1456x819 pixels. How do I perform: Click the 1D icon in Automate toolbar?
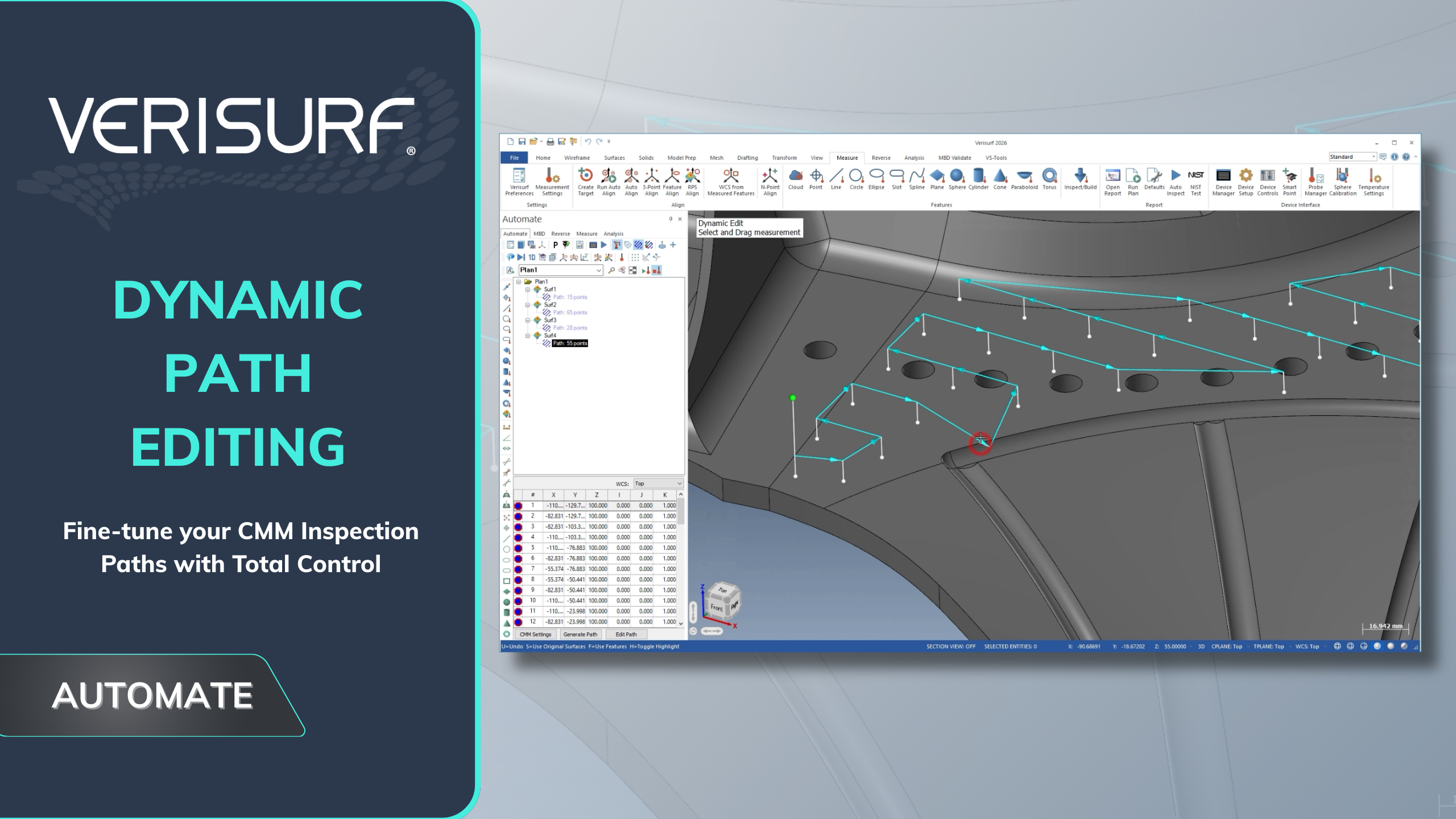point(532,257)
